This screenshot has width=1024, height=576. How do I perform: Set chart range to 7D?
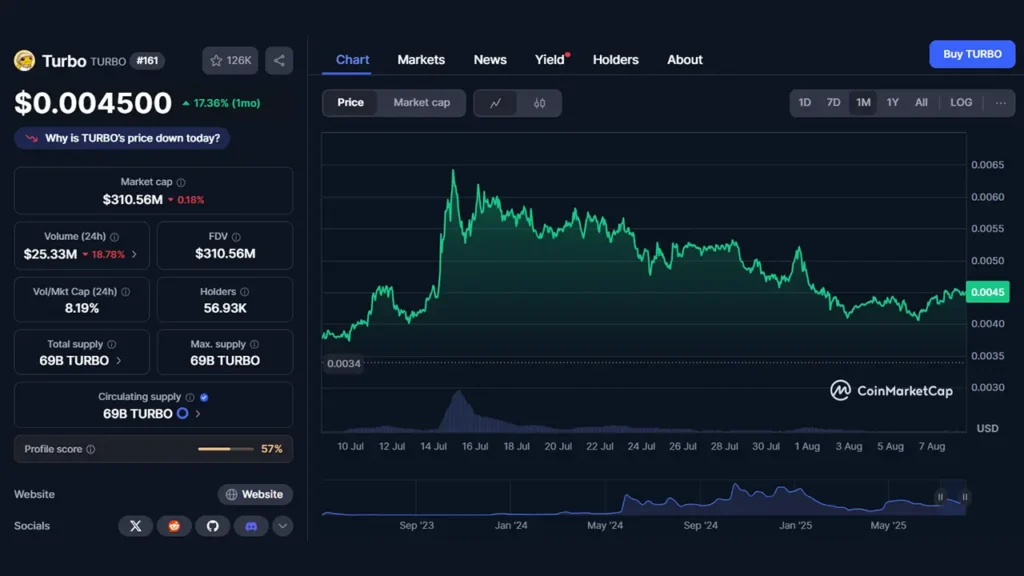tap(833, 103)
